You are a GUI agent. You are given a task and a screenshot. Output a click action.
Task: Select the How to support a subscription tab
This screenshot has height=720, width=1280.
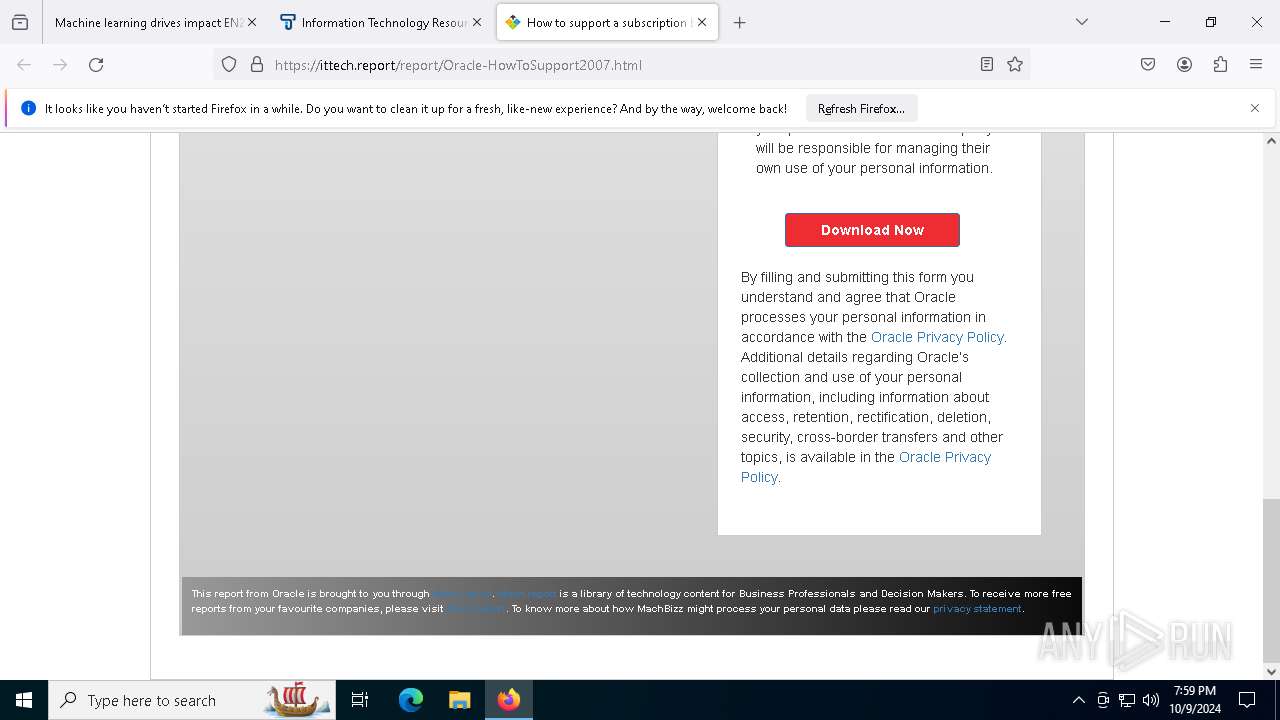[x=607, y=22]
